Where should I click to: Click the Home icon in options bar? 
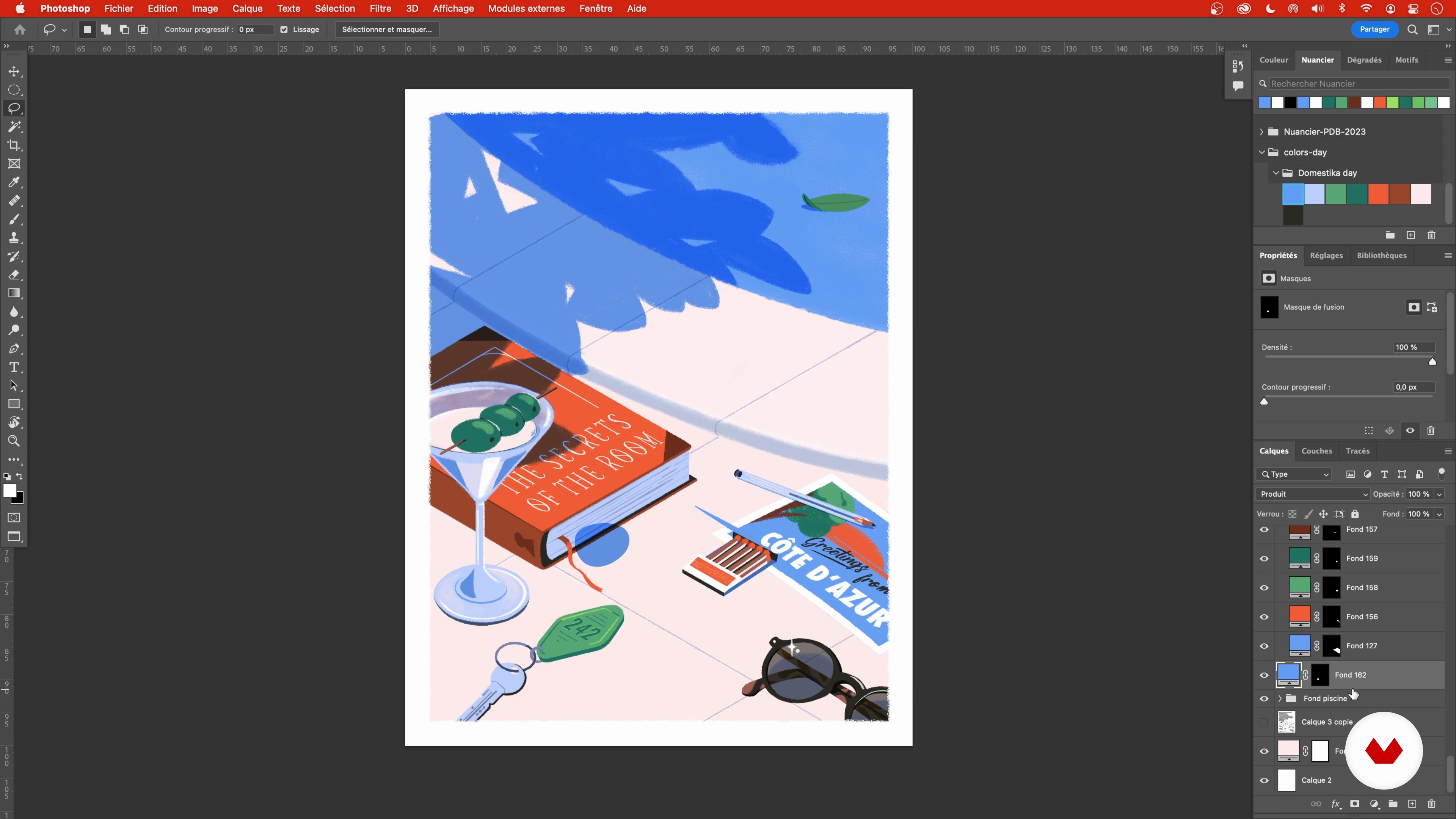click(20, 30)
